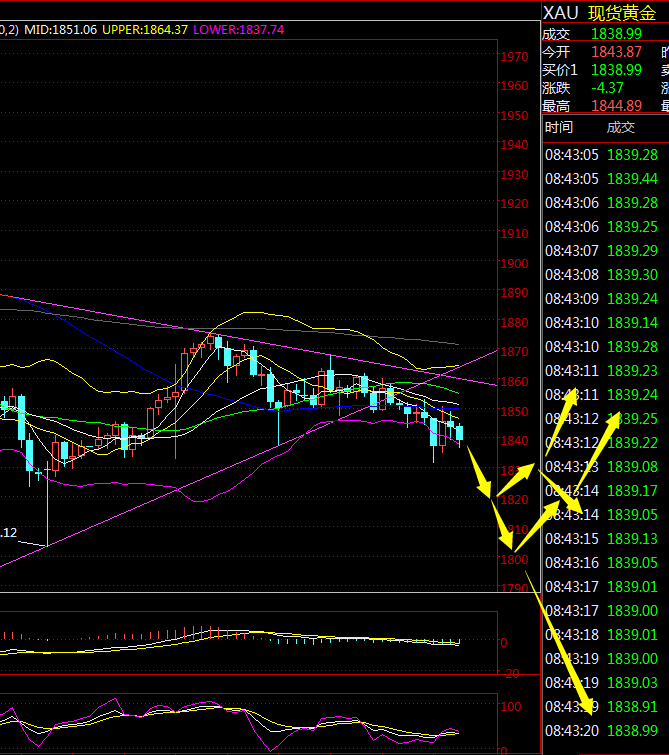The width and height of the screenshot is (669, 755).
Task: Click the 时间 column header
Action: pos(558,127)
